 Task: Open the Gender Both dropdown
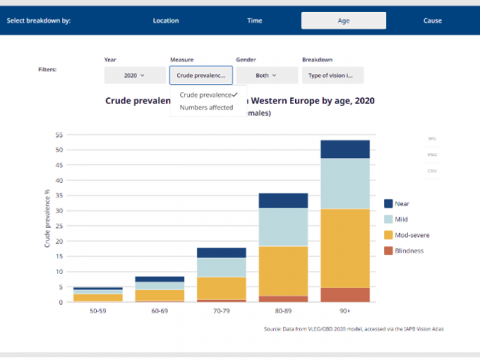click(267, 75)
